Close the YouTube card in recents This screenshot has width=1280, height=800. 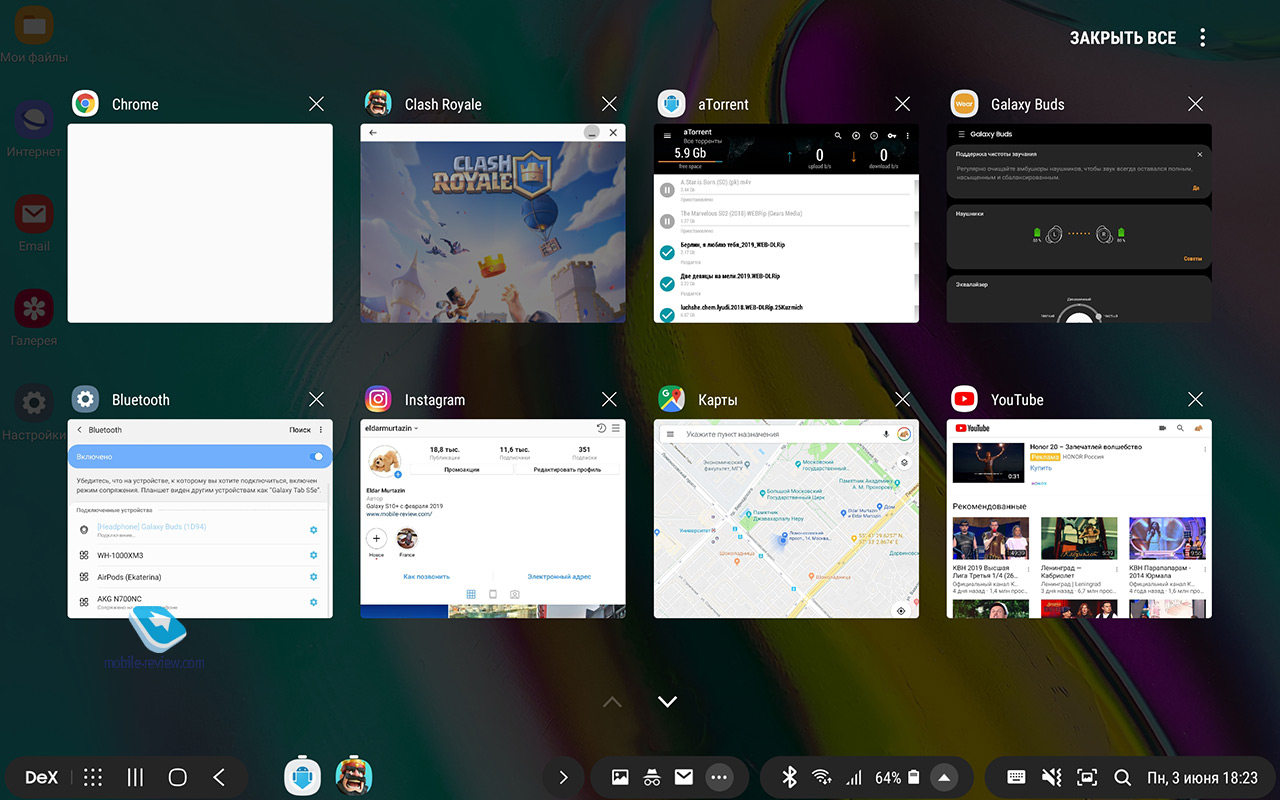pyautogui.click(x=1195, y=399)
